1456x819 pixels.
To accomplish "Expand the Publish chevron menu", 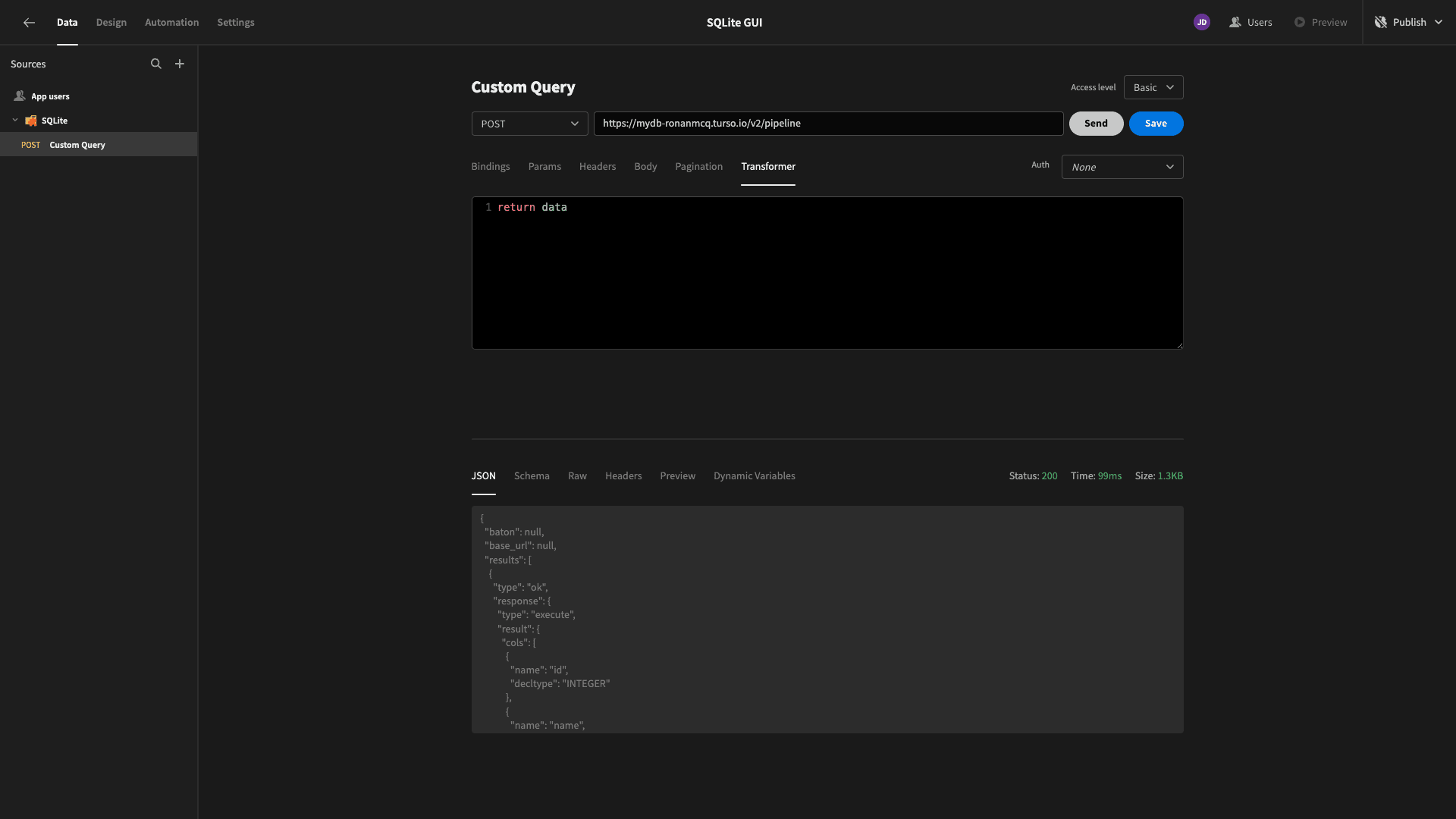I will pyautogui.click(x=1439, y=23).
